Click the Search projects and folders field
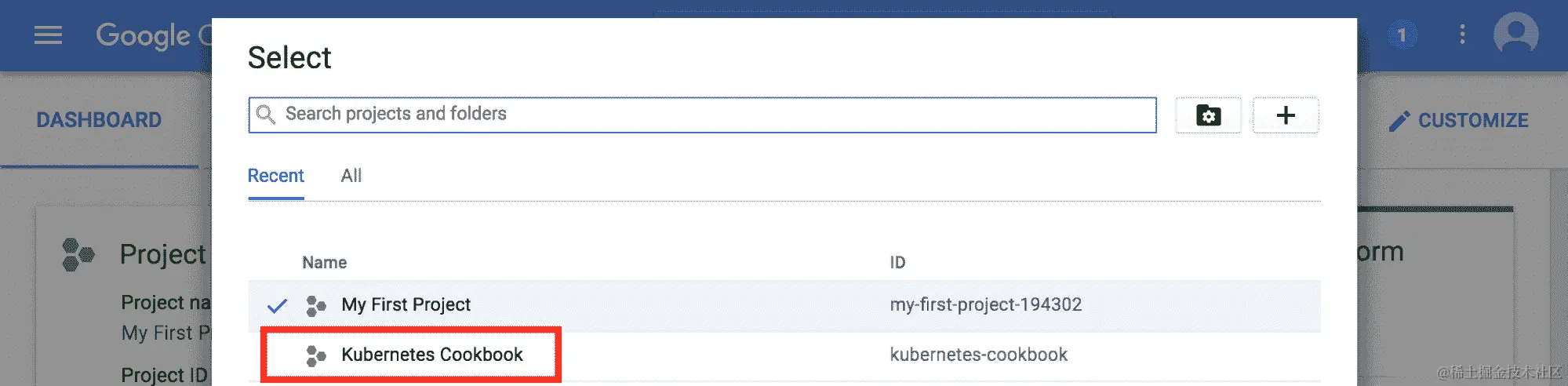 tap(702, 115)
